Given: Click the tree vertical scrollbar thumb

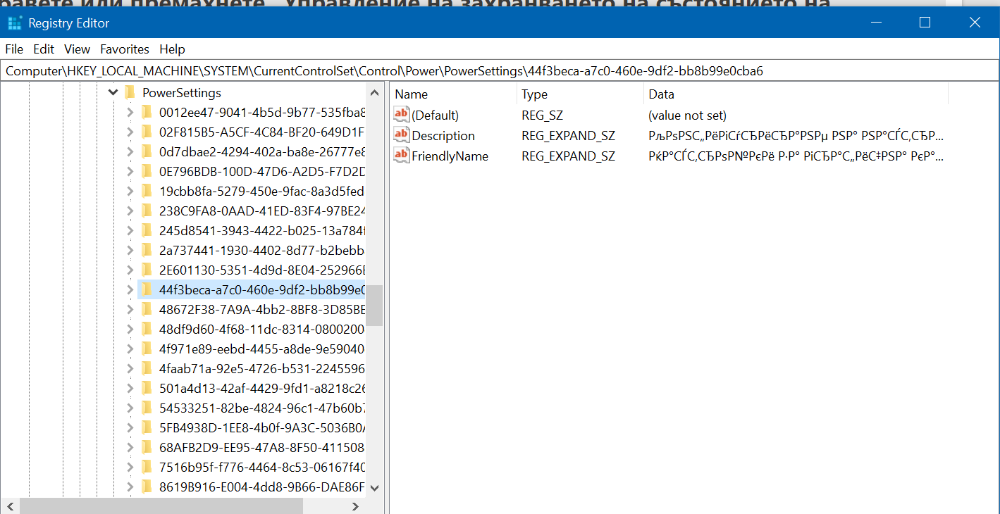Looking at the screenshot, I should (375, 305).
